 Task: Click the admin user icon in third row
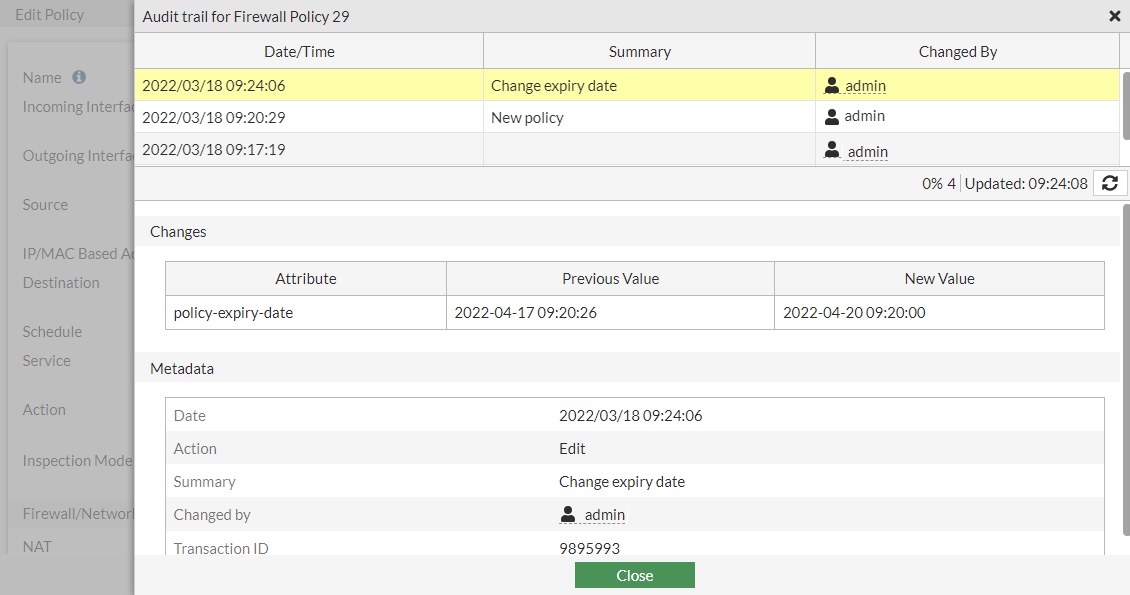pyautogui.click(x=832, y=150)
